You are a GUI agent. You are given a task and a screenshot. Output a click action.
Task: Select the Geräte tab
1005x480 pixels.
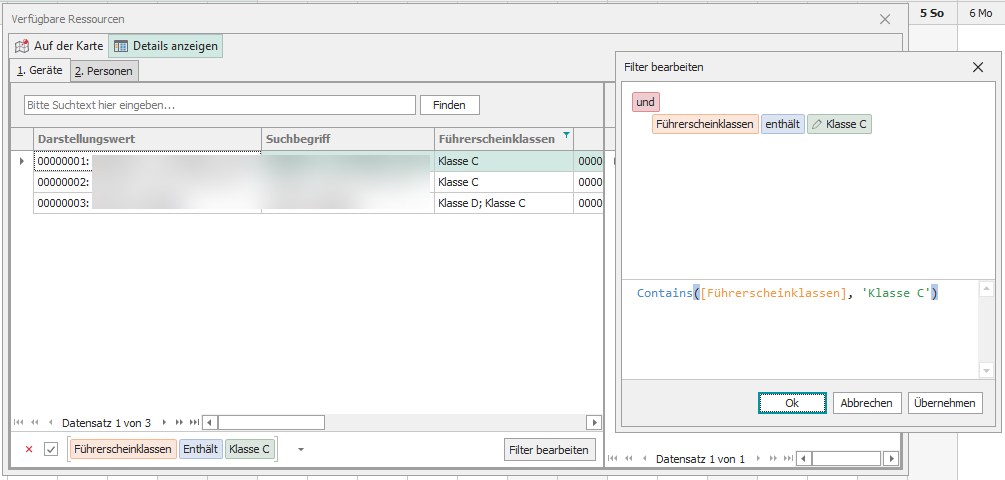40,70
